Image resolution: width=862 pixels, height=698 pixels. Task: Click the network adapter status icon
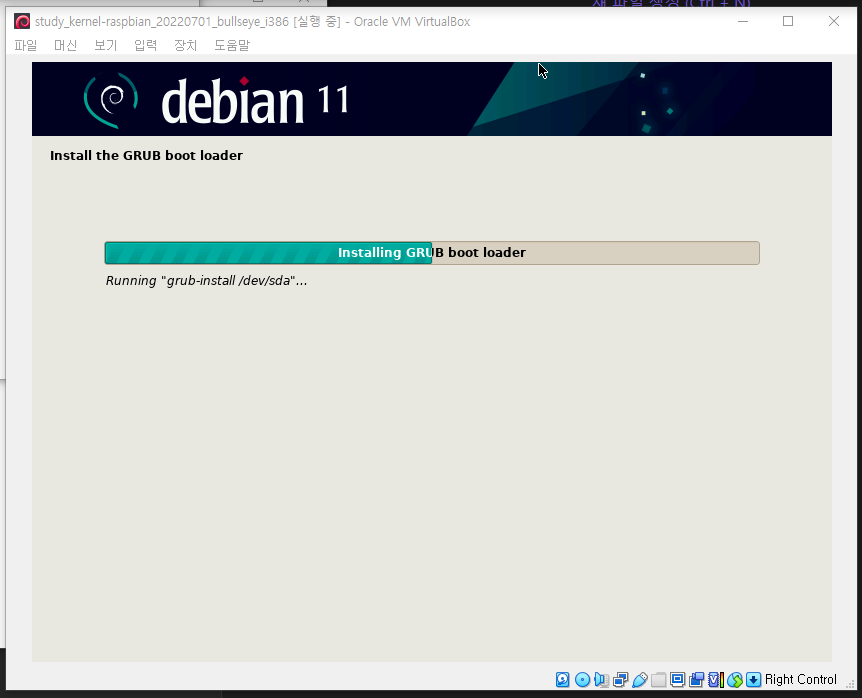620,679
